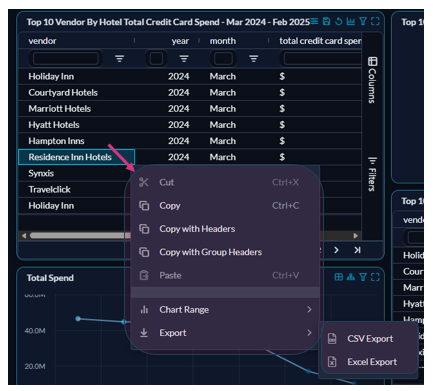This screenshot has height=391, width=433.
Task: Click table grid icon in Total Spend panel
Action: click(339, 277)
